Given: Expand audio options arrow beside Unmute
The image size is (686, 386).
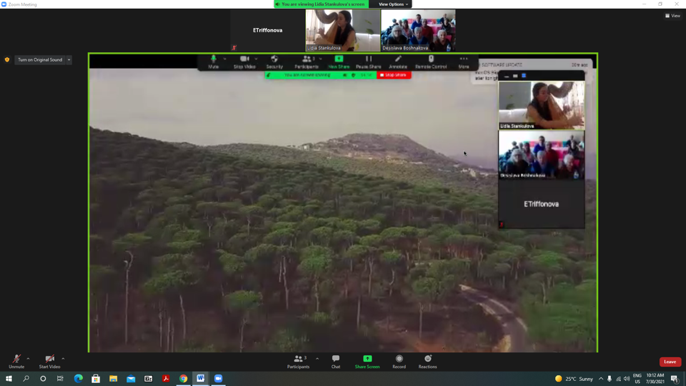Looking at the screenshot, I should (x=28, y=358).
